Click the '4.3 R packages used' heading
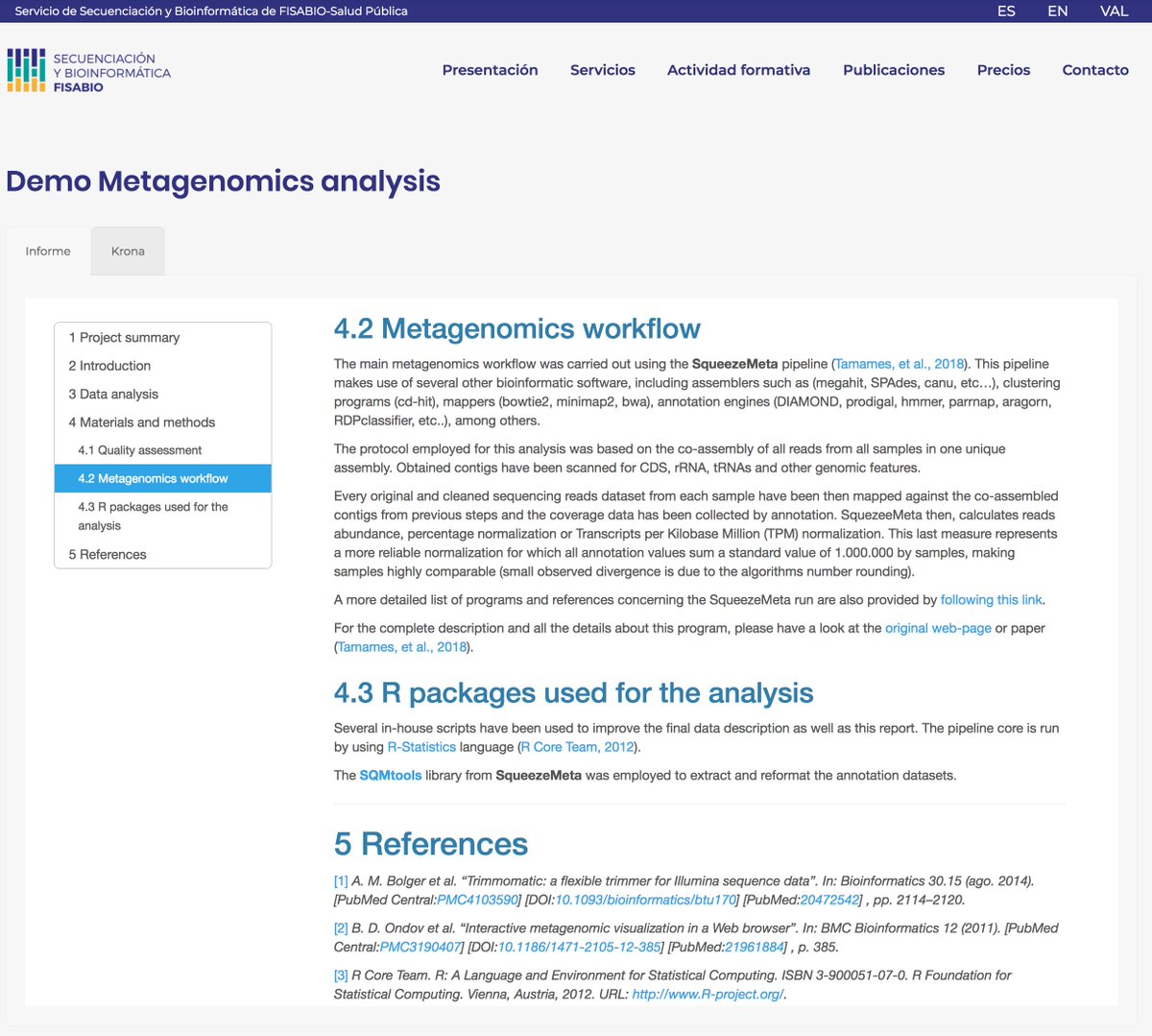Viewport: 1152px width, 1036px height. (x=573, y=693)
